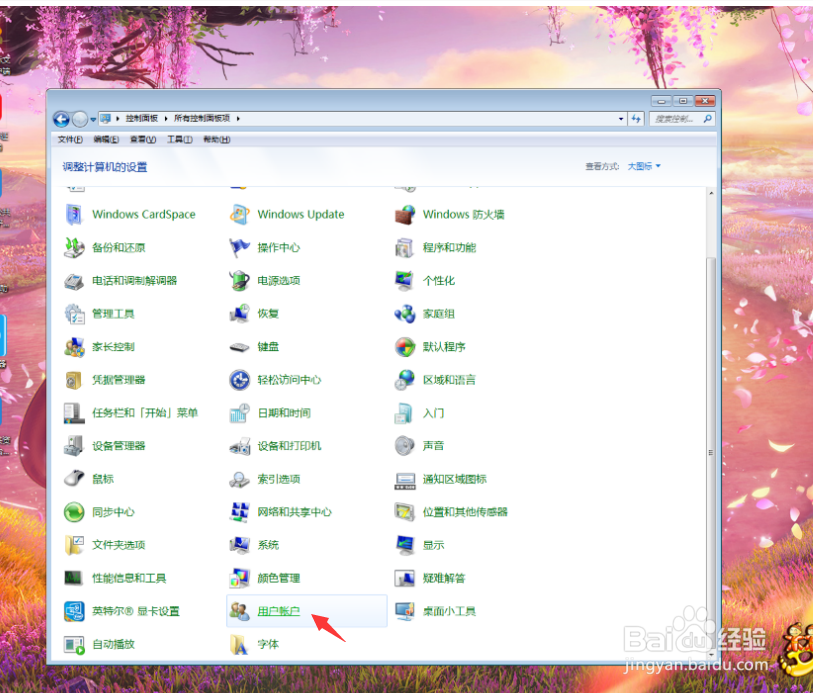Go back with the Back arrow button

[x=61, y=119]
